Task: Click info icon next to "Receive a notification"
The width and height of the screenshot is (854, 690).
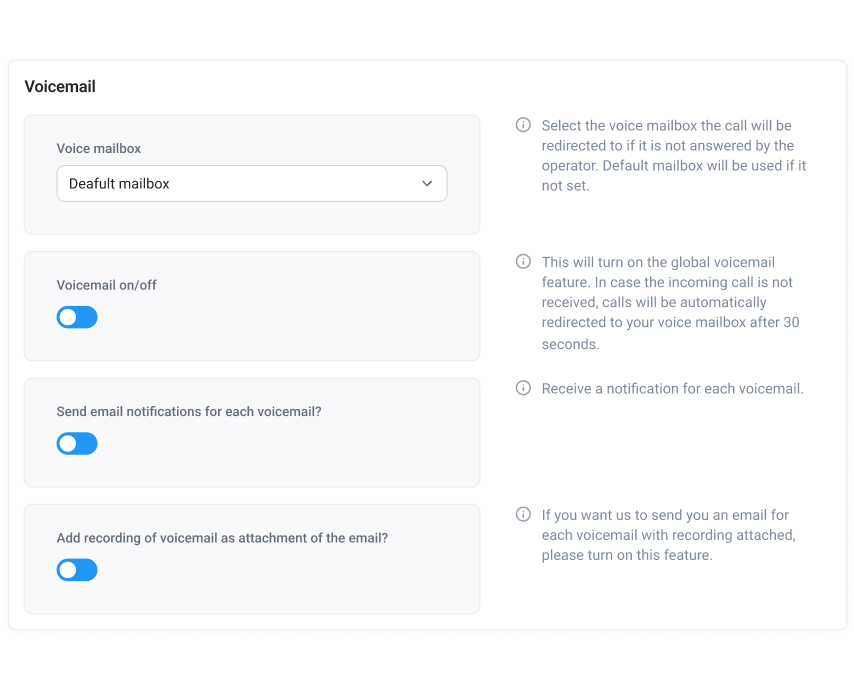Action: 523,388
